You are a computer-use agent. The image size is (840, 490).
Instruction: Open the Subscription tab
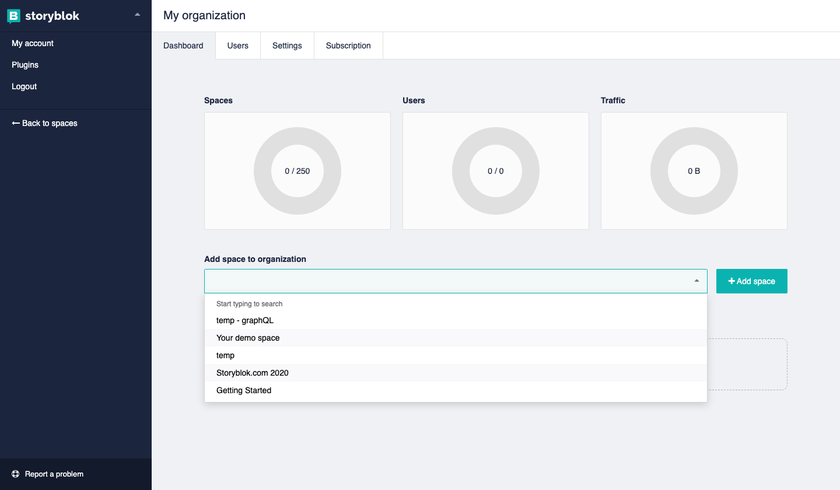coord(348,46)
